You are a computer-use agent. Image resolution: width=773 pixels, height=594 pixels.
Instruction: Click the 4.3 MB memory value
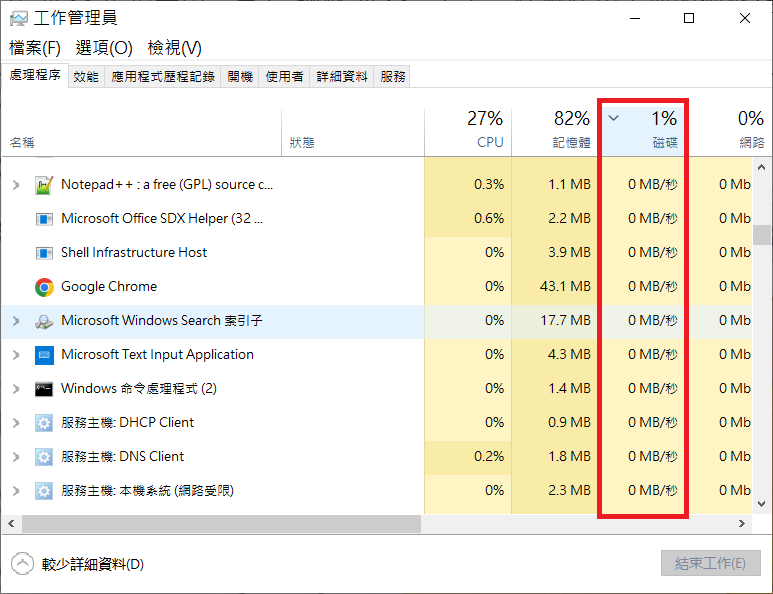pyautogui.click(x=569, y=354)
